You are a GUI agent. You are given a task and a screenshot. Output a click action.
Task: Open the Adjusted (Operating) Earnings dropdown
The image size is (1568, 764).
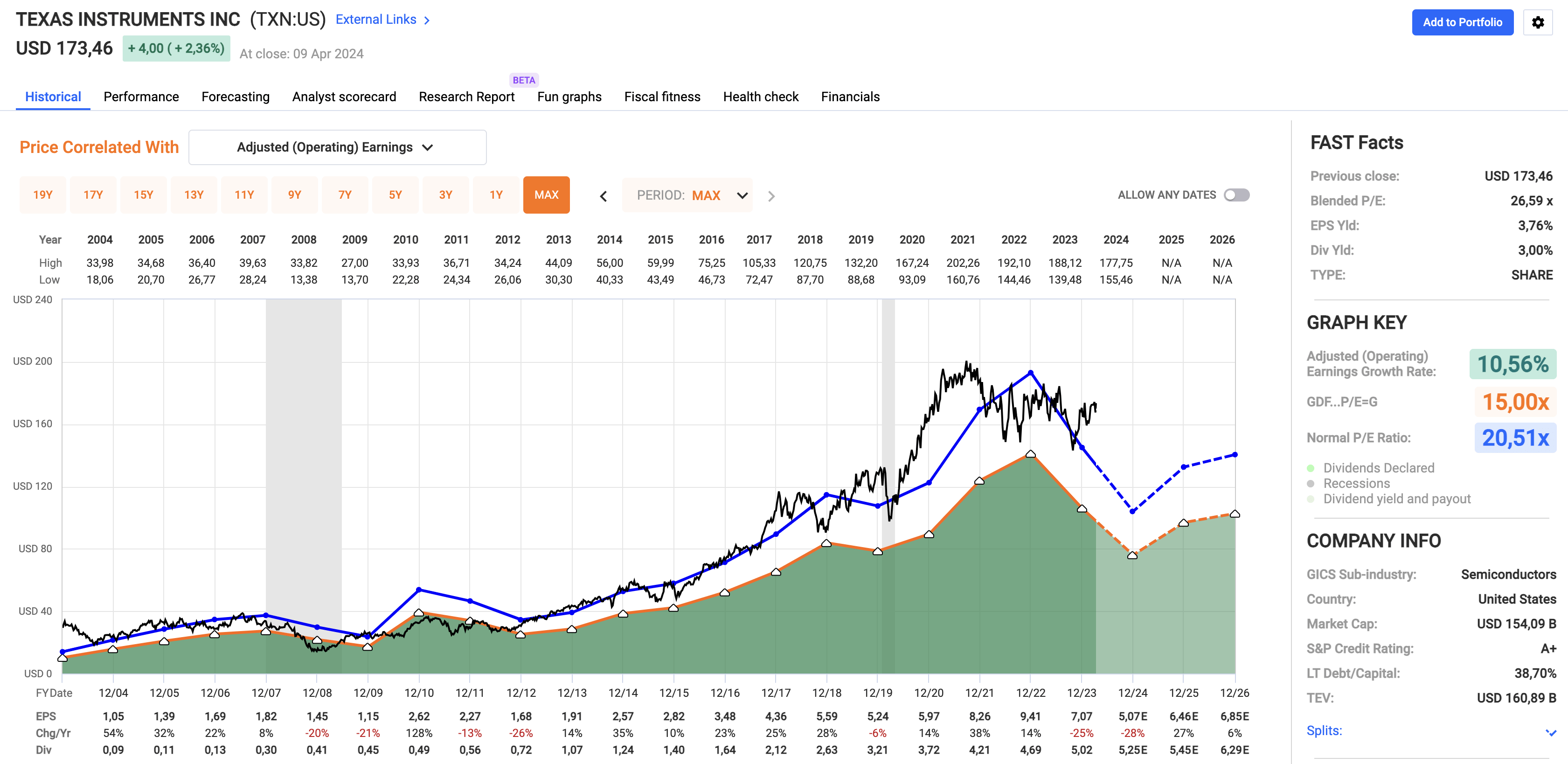coord(337,147)
